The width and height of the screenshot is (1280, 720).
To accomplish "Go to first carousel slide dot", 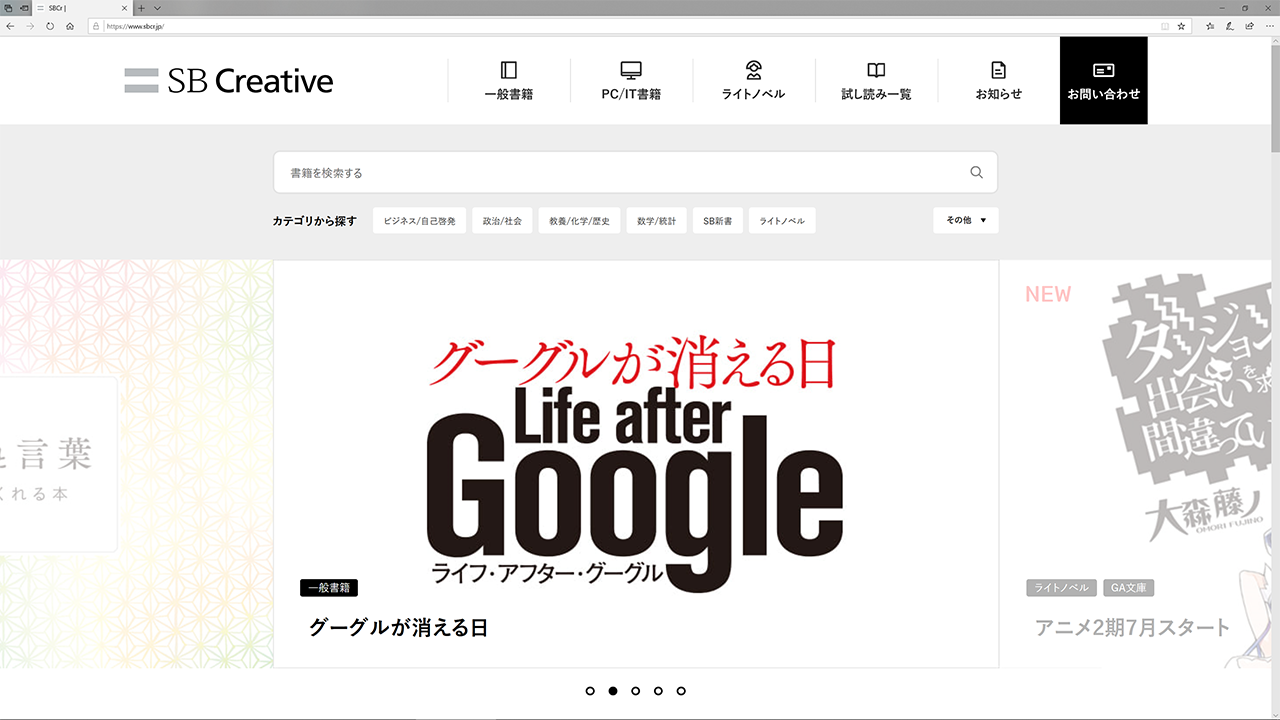I will 590,691.
